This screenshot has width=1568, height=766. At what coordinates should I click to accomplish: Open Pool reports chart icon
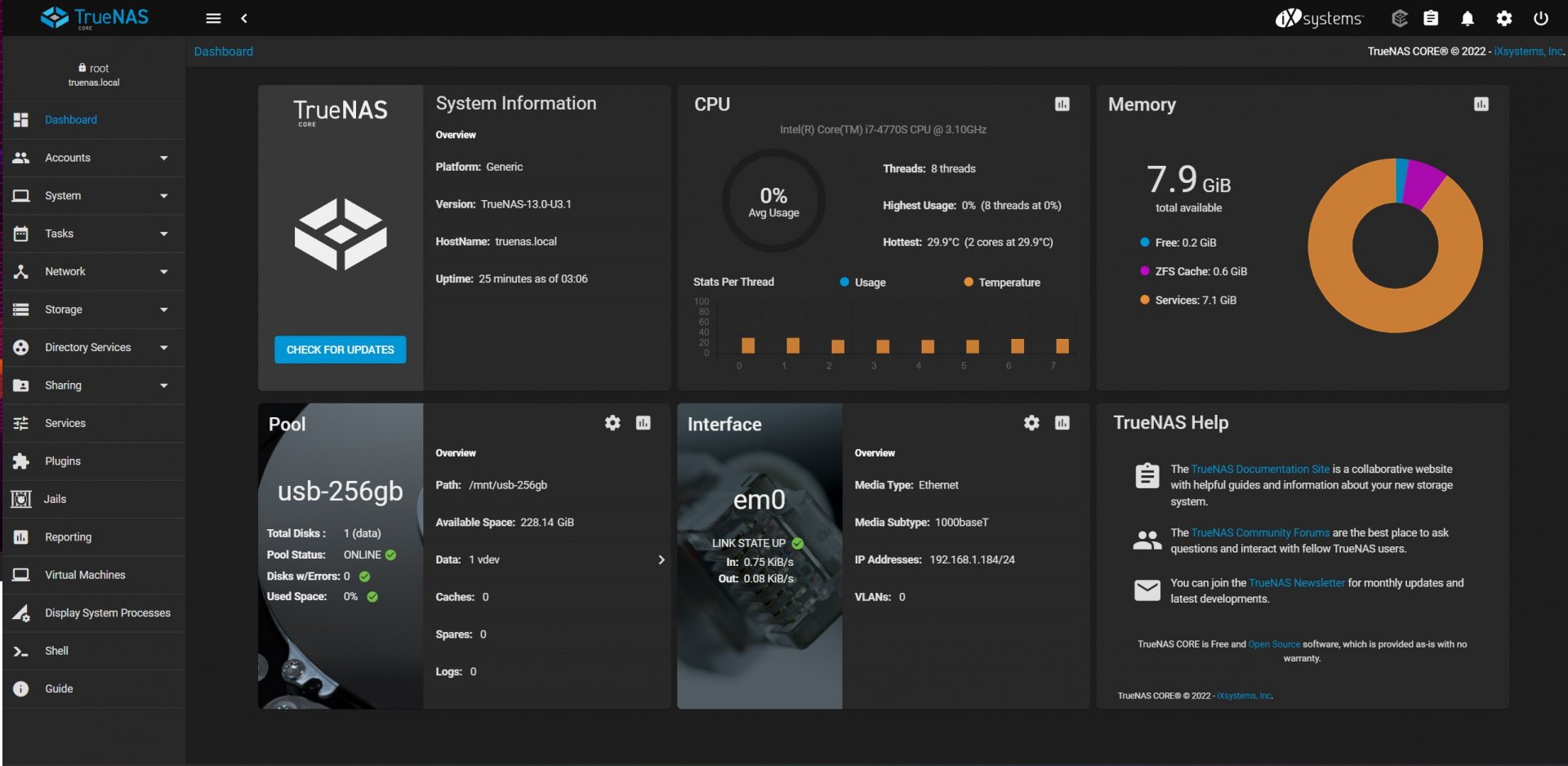click(x=644, y=422)
